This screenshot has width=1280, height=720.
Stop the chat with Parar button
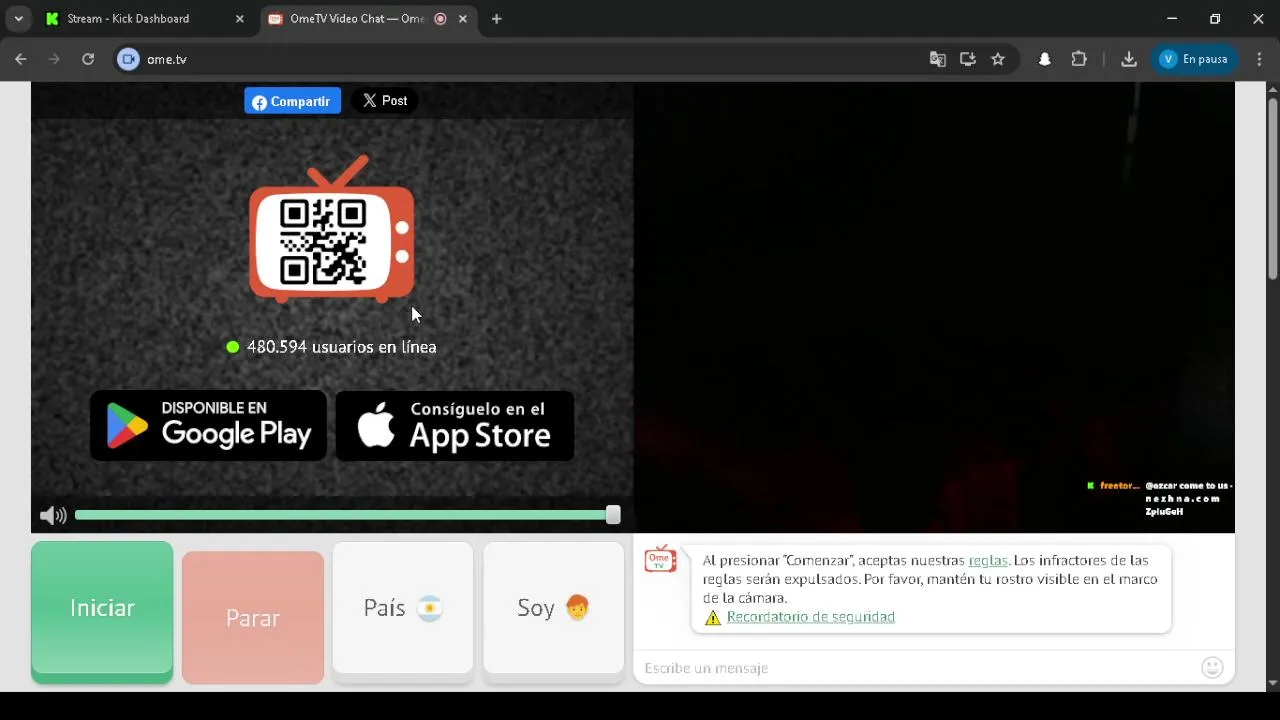253,618
